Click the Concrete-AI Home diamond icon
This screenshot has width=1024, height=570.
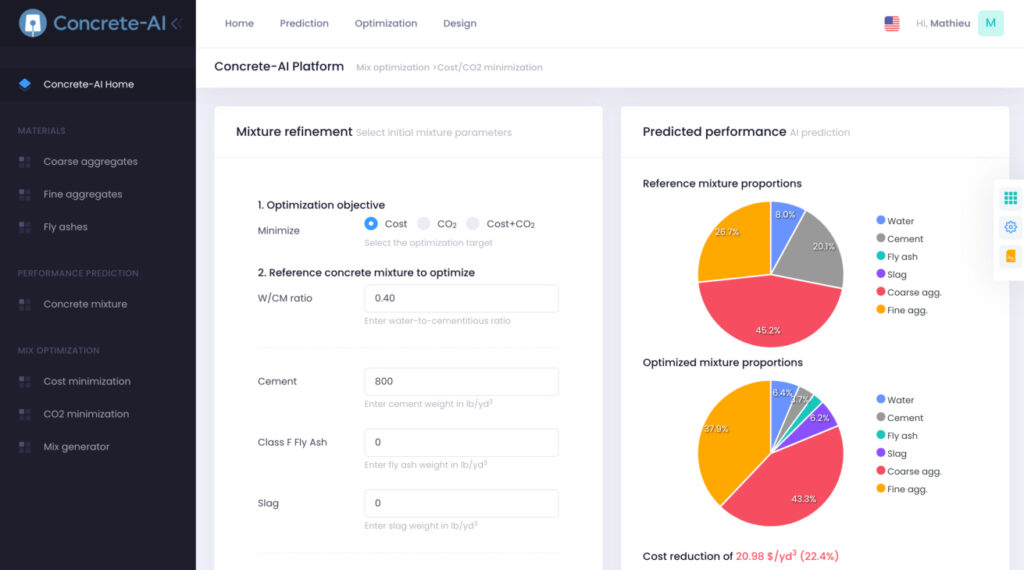point(25,84)
